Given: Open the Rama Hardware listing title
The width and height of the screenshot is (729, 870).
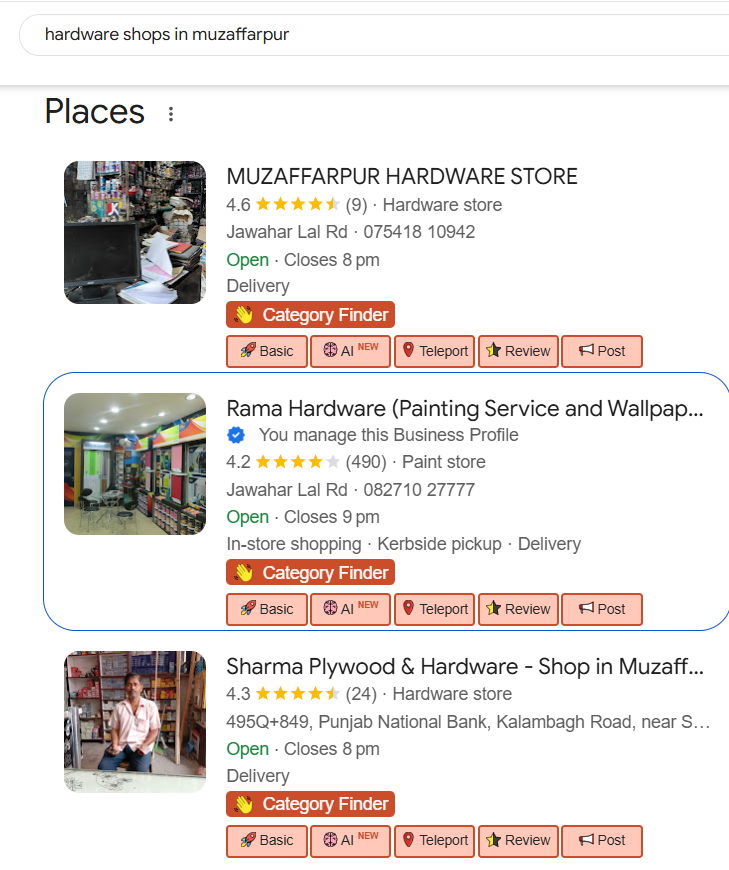Looking at the screenshot, I should point(465,409).
